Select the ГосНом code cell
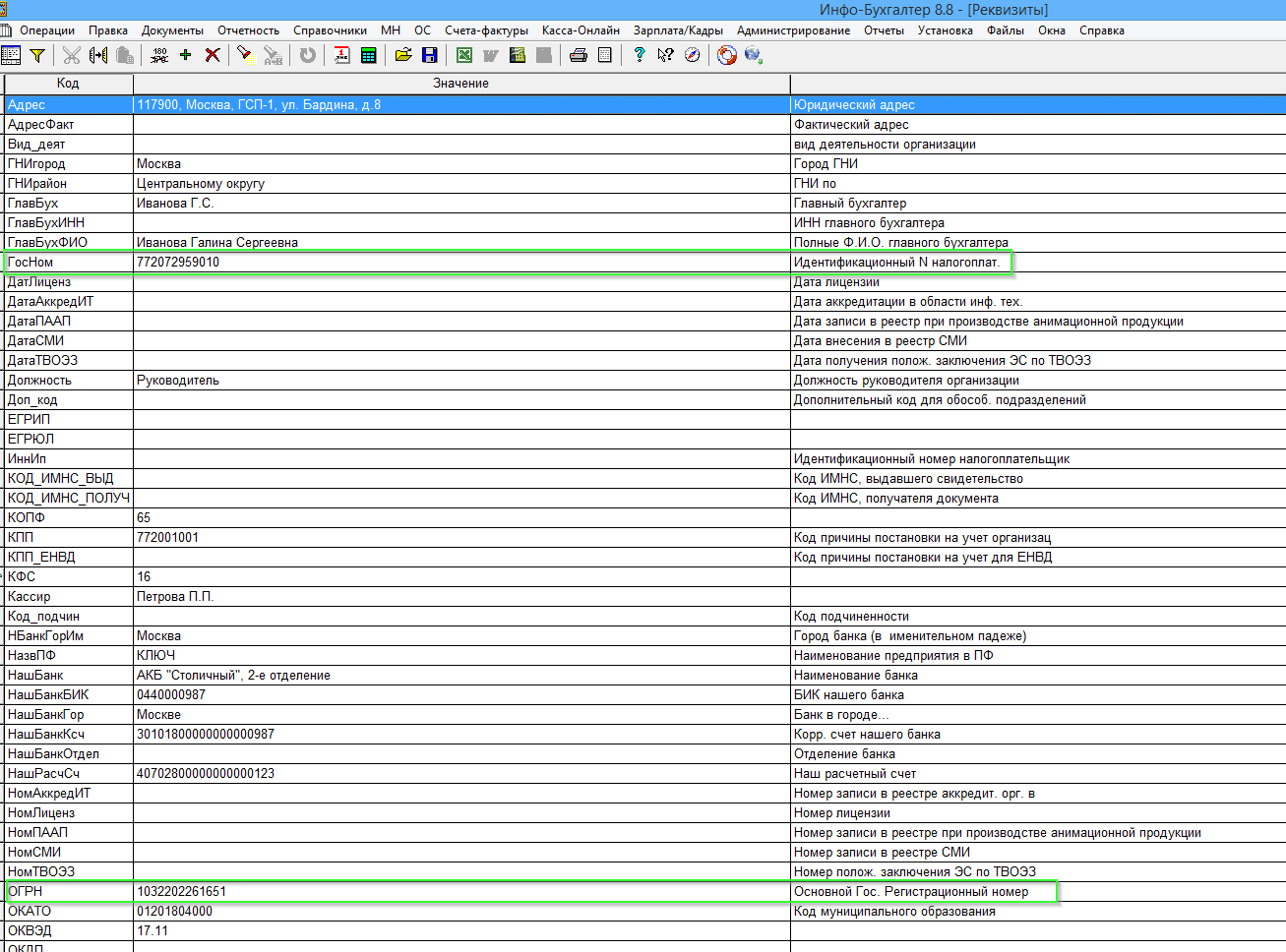Viewport: 1286px width, 952px height. tap(69, 263)
